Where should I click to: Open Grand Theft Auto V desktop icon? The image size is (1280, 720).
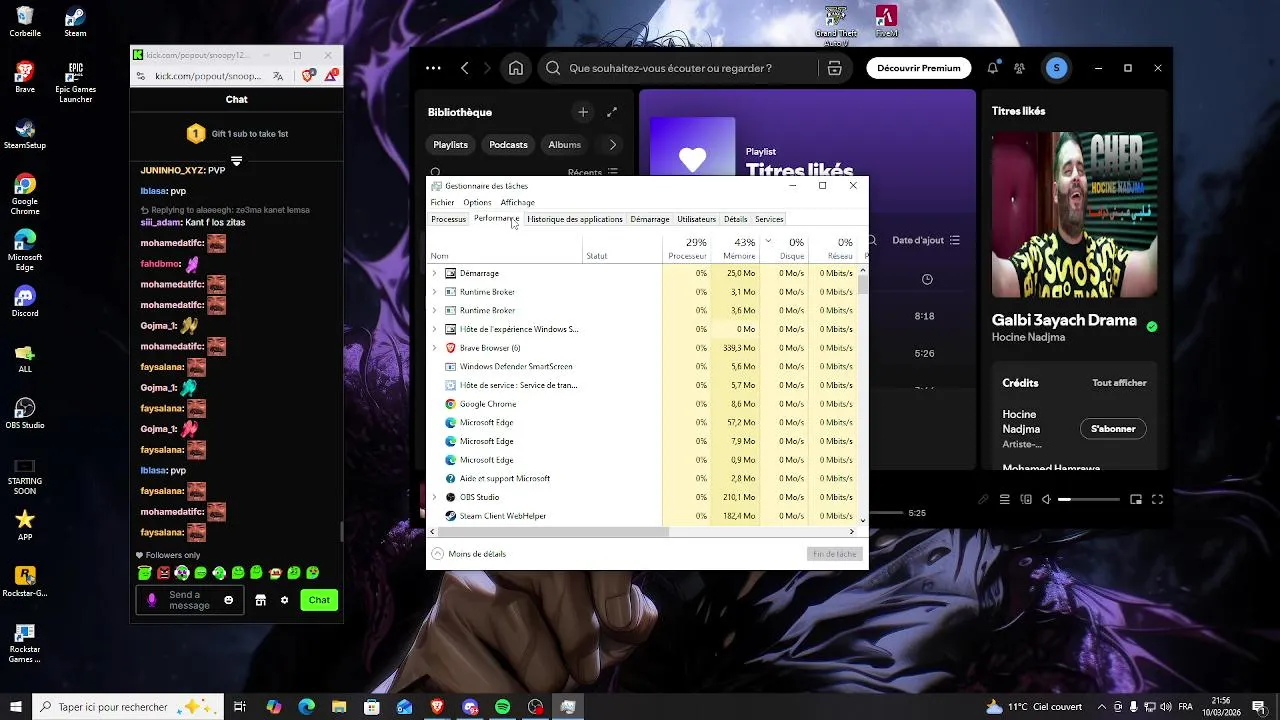point(836,25)
